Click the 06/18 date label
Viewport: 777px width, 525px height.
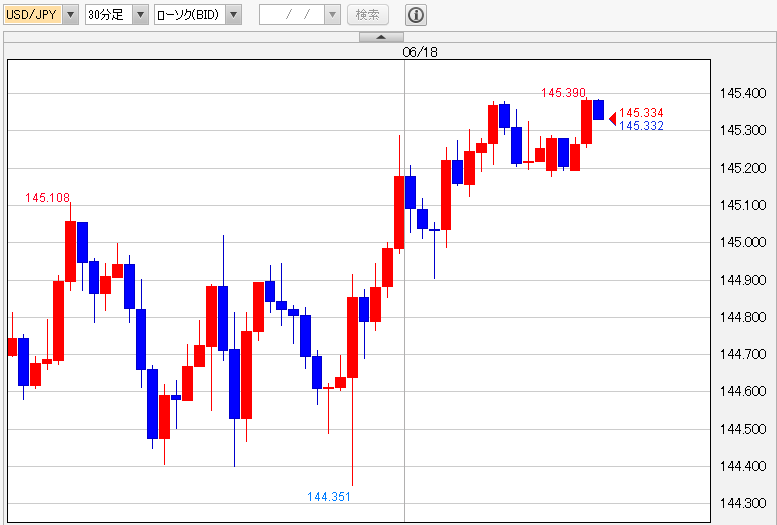coord(420,52)
